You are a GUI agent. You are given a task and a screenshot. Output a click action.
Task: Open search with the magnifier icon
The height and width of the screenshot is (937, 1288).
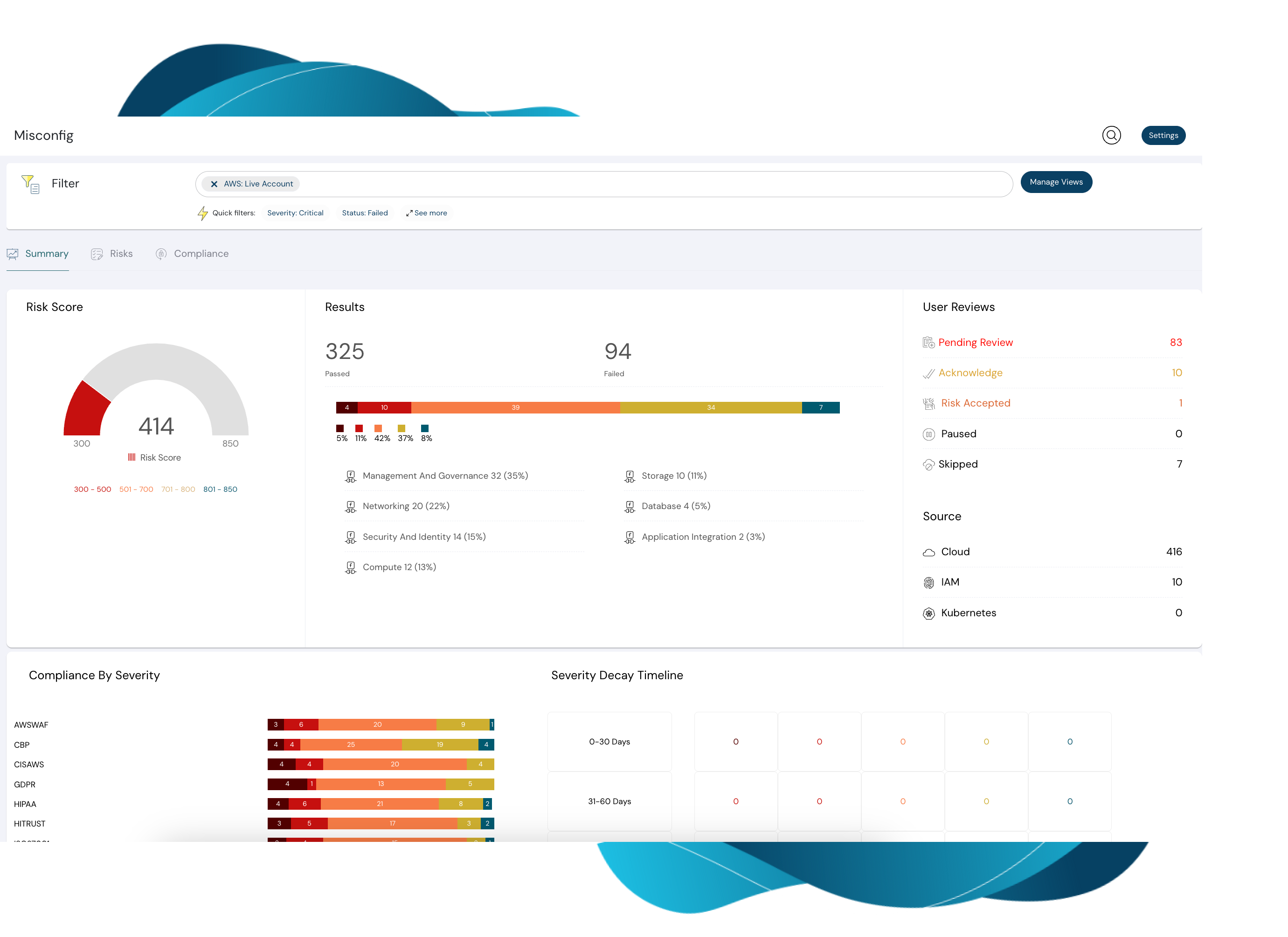1112,135
